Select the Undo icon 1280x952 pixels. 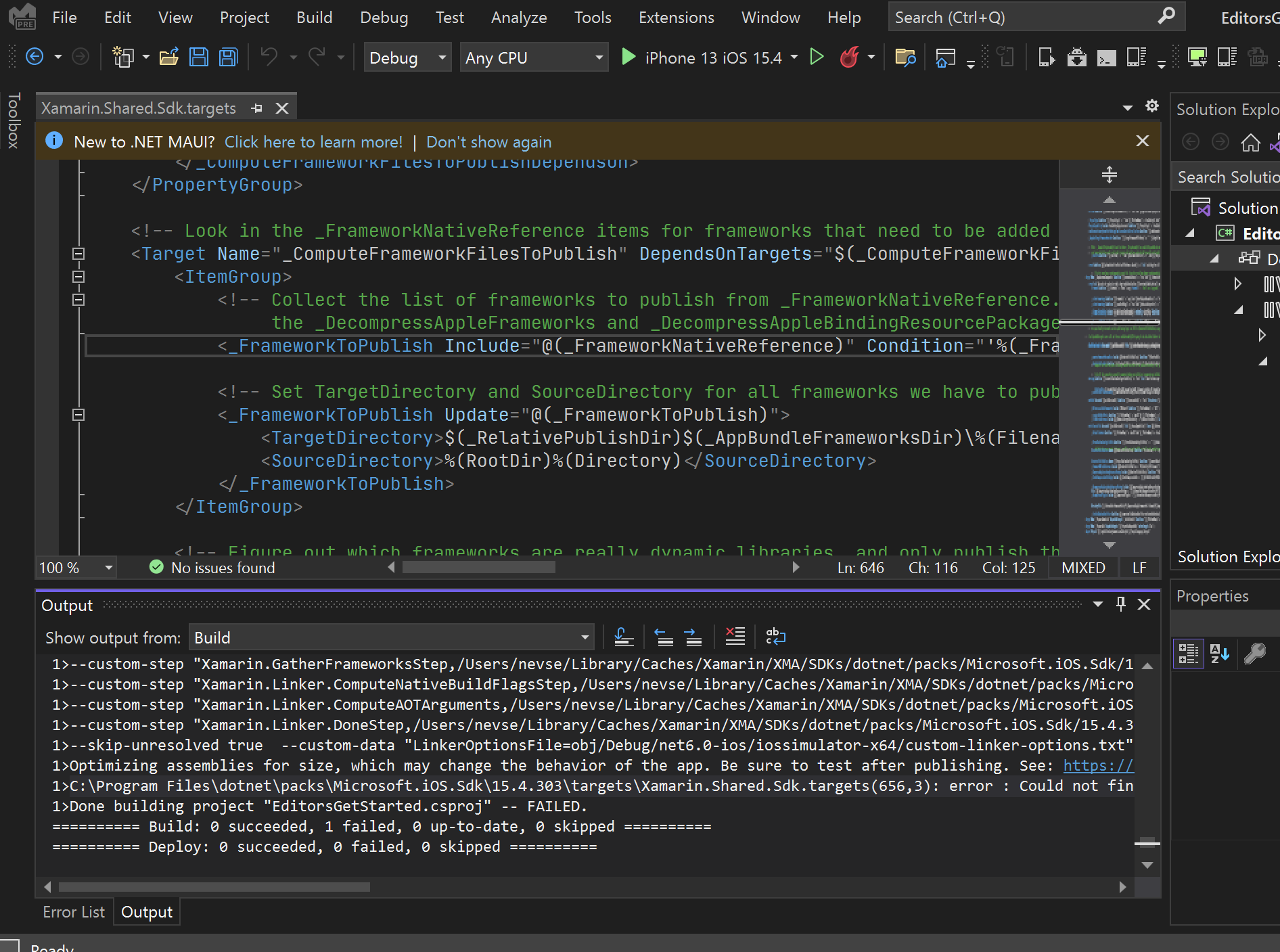pyautogui.click(x=269, y=57)
